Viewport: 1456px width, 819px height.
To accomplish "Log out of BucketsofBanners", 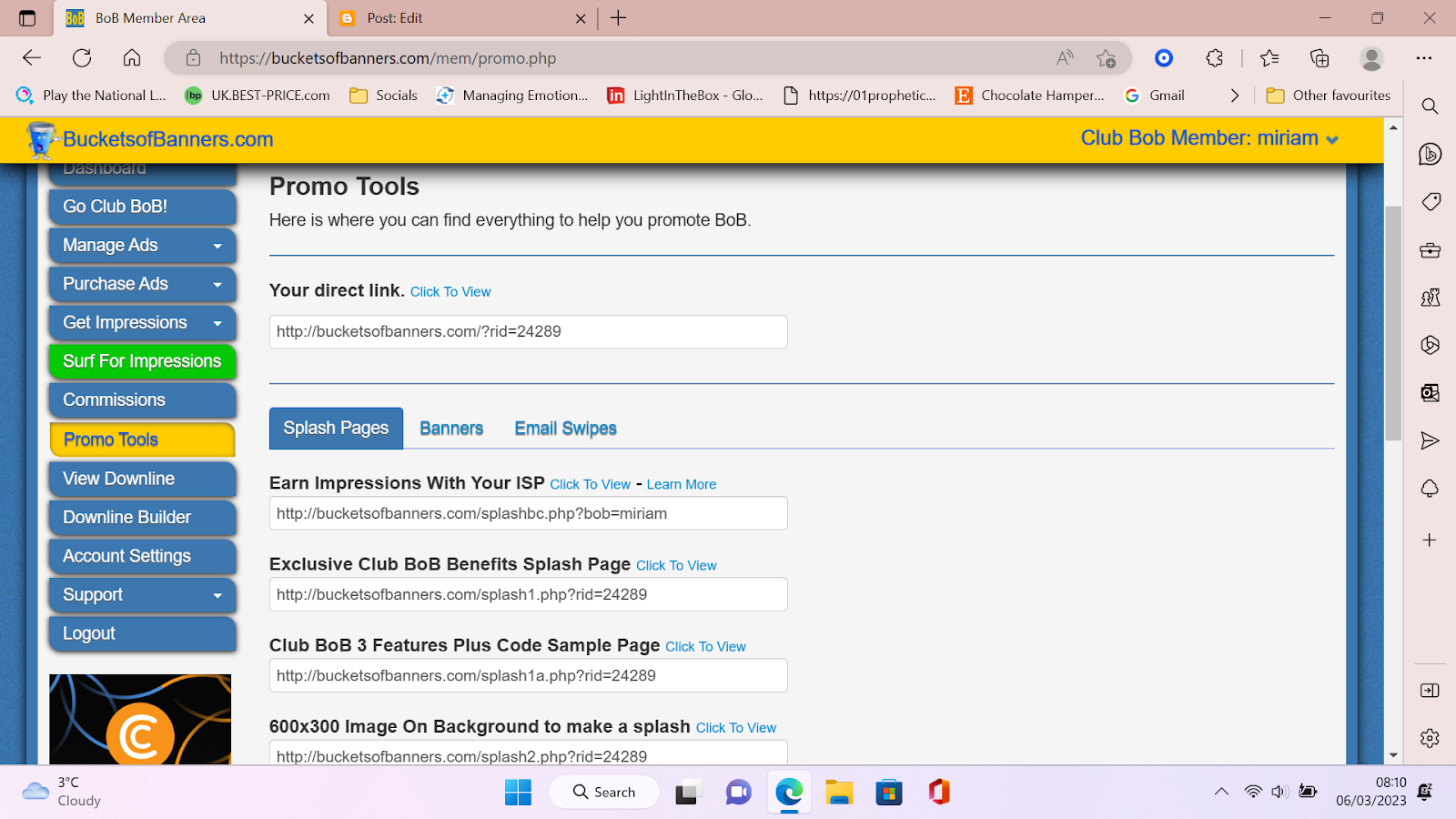I will pyautogui.click(x=142, y=633).
